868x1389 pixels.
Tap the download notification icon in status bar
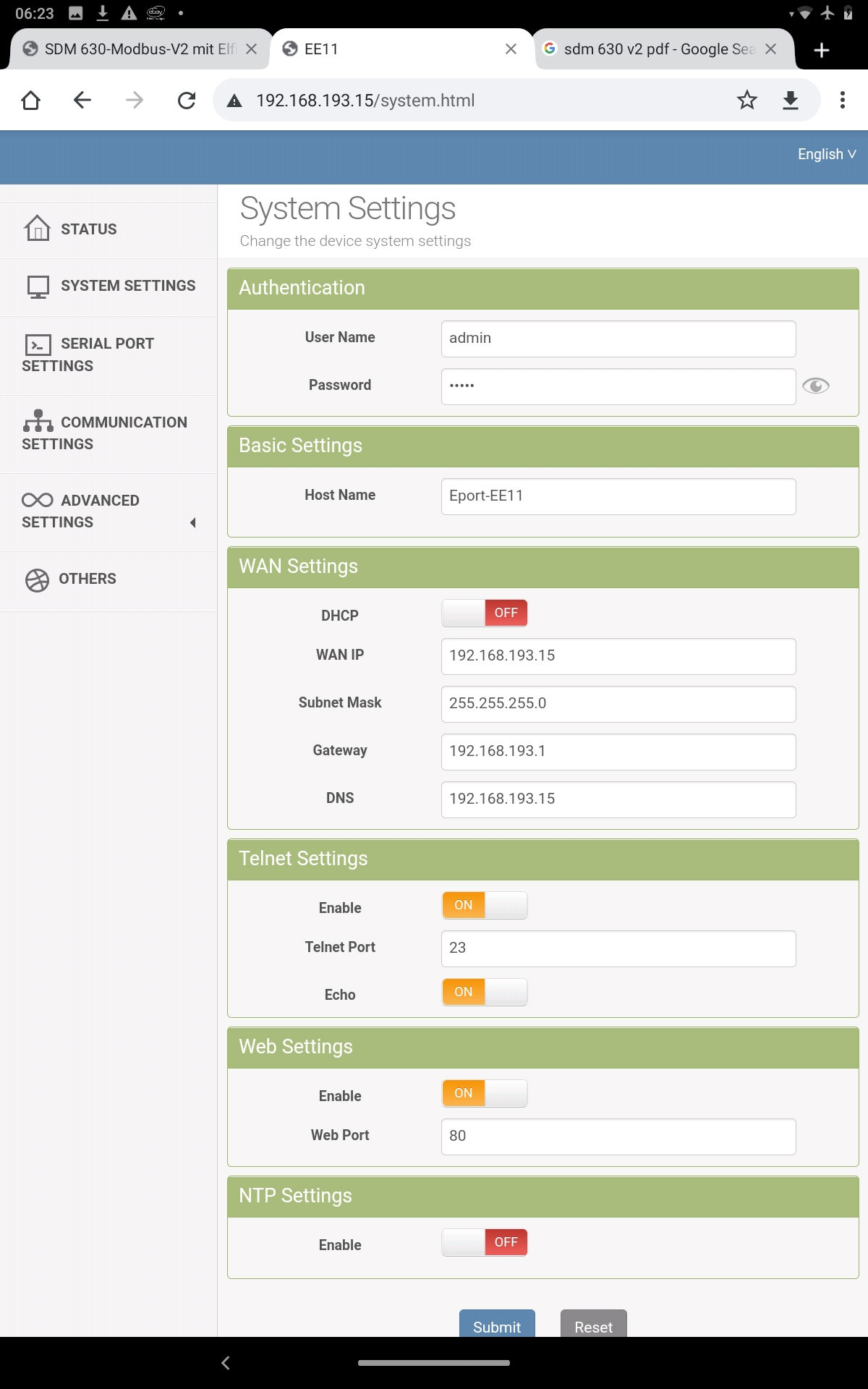pos(103,12)
